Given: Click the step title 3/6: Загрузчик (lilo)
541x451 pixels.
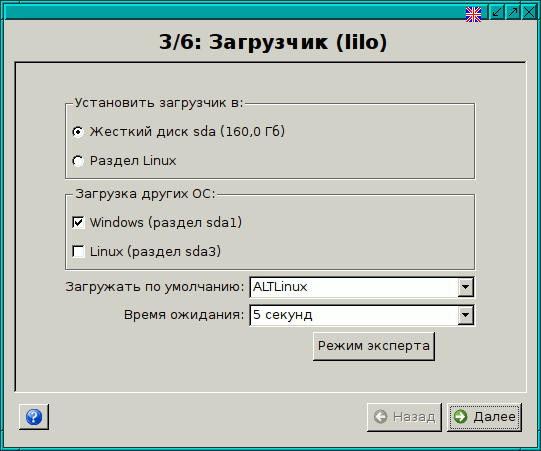Looking at the screenshot, I should [x=273, y=42].
